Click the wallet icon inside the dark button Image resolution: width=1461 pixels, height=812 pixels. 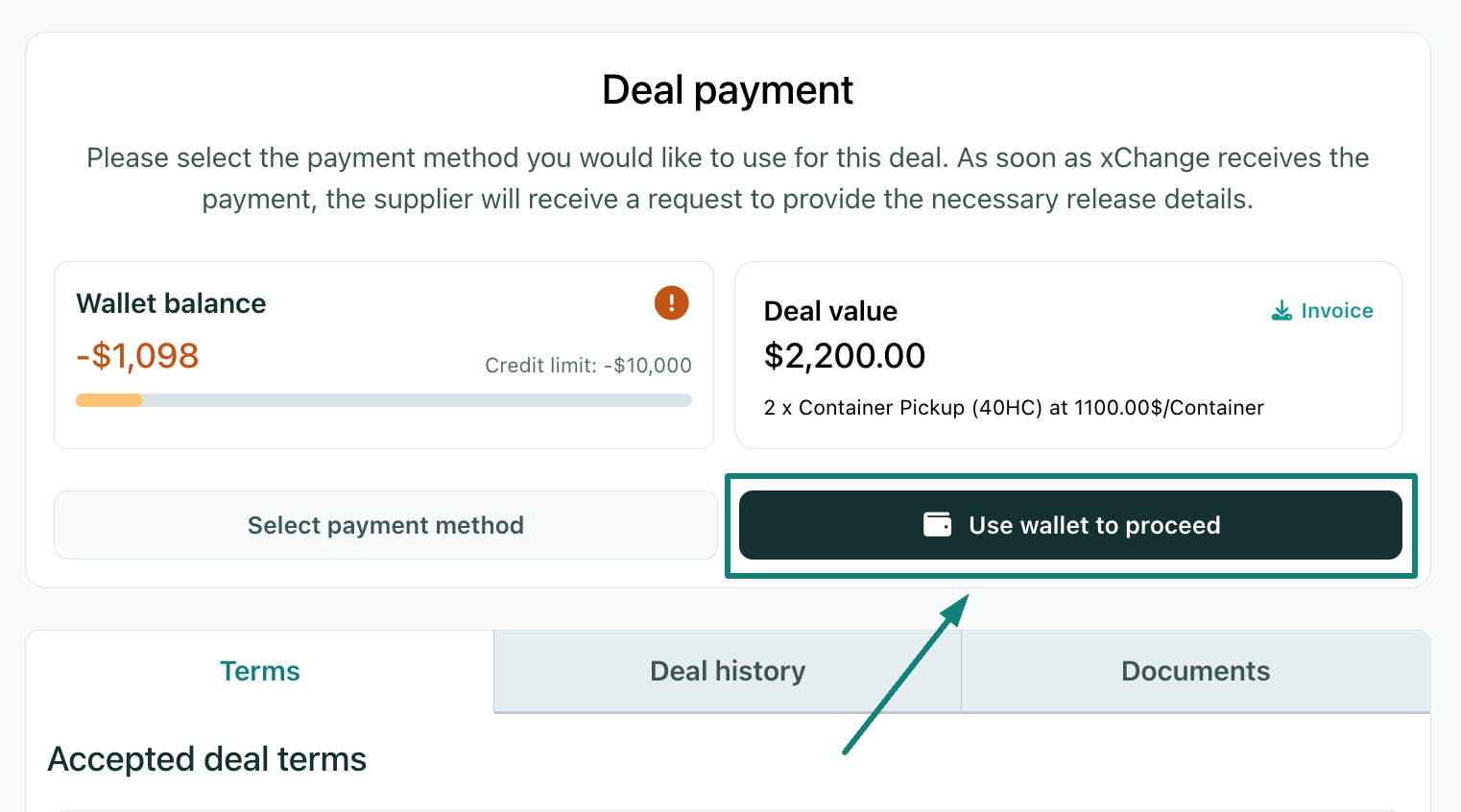point(939,524)
